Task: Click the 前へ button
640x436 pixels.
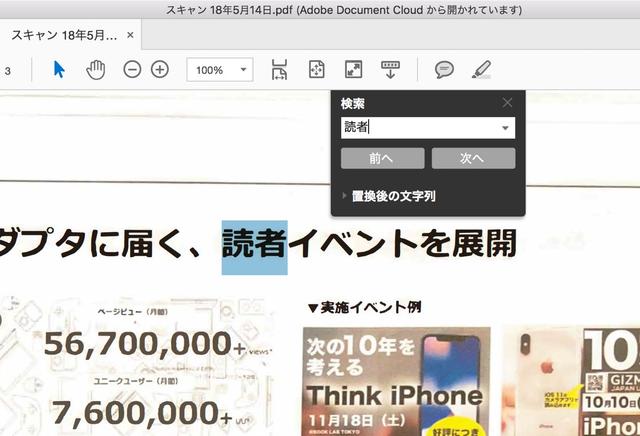Action: pyautogui.click(x=383, y=158)
